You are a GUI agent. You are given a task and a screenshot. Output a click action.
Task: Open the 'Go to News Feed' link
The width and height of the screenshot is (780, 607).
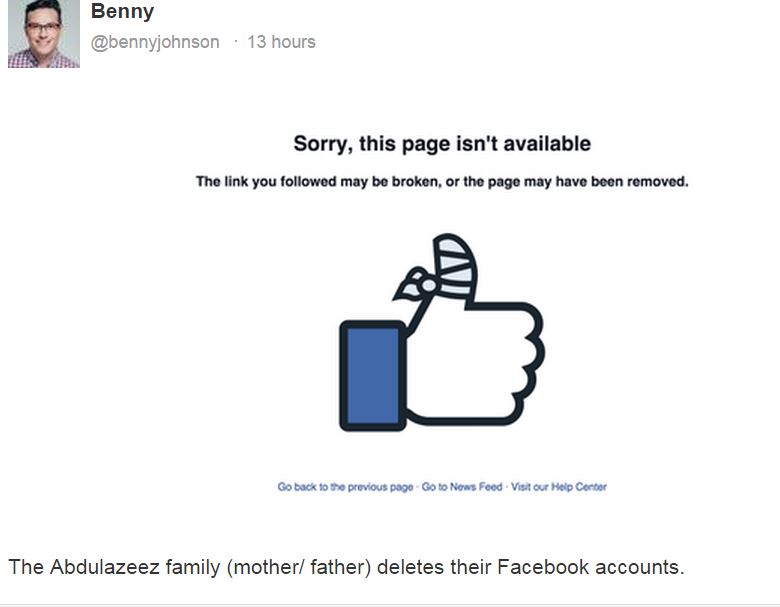(462, 487)
